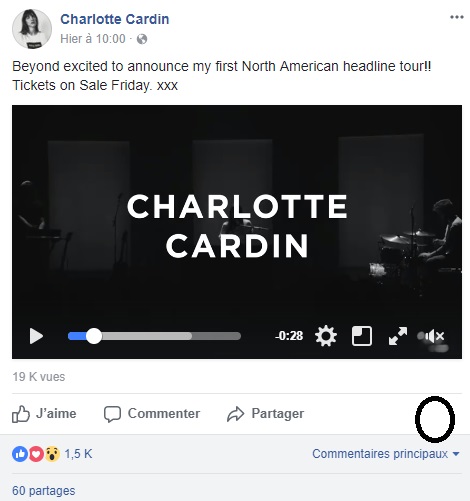View people who reacted with Love heart
The image size is (470, 501).
36,454
